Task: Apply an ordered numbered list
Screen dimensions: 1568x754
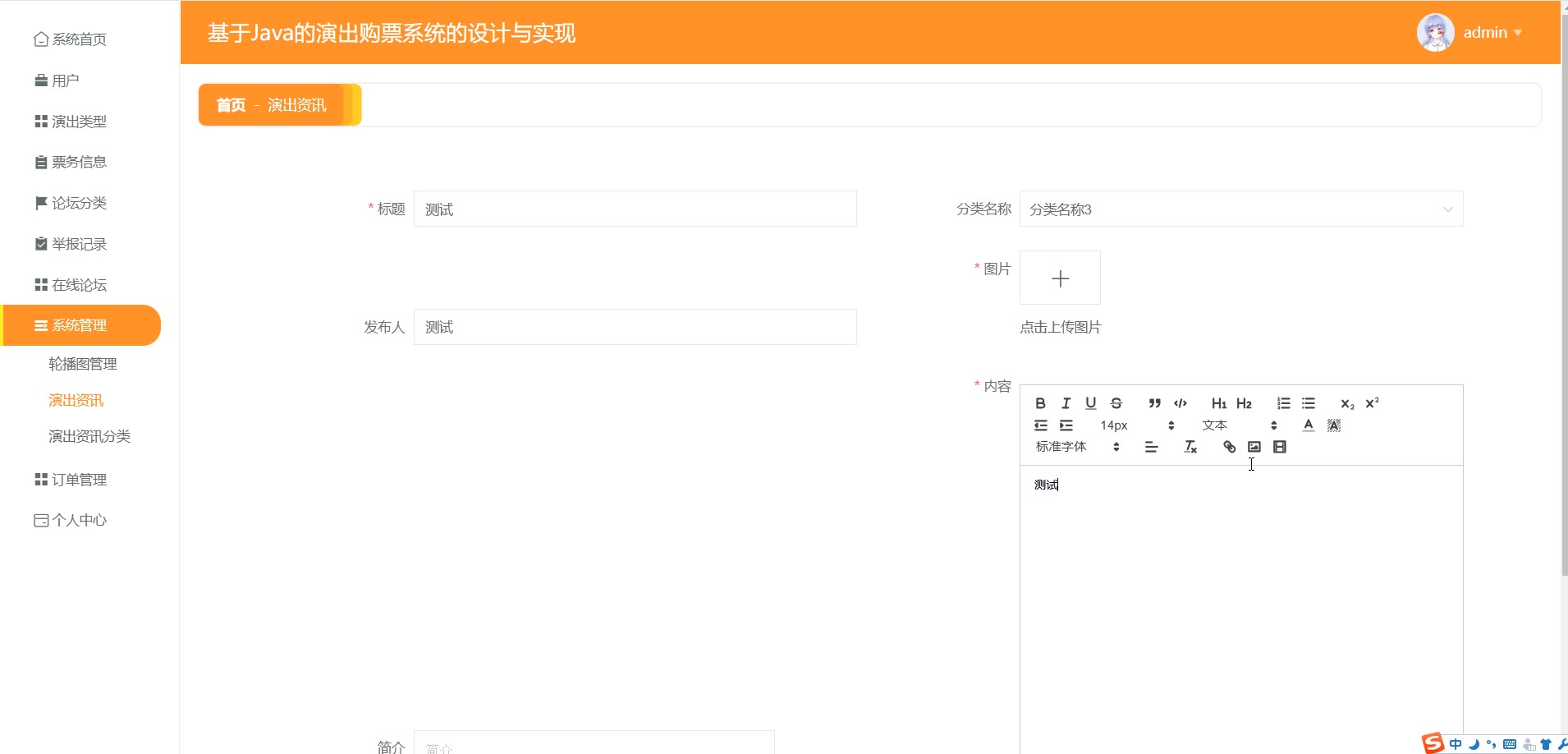Action: (x=1283, y=403)
